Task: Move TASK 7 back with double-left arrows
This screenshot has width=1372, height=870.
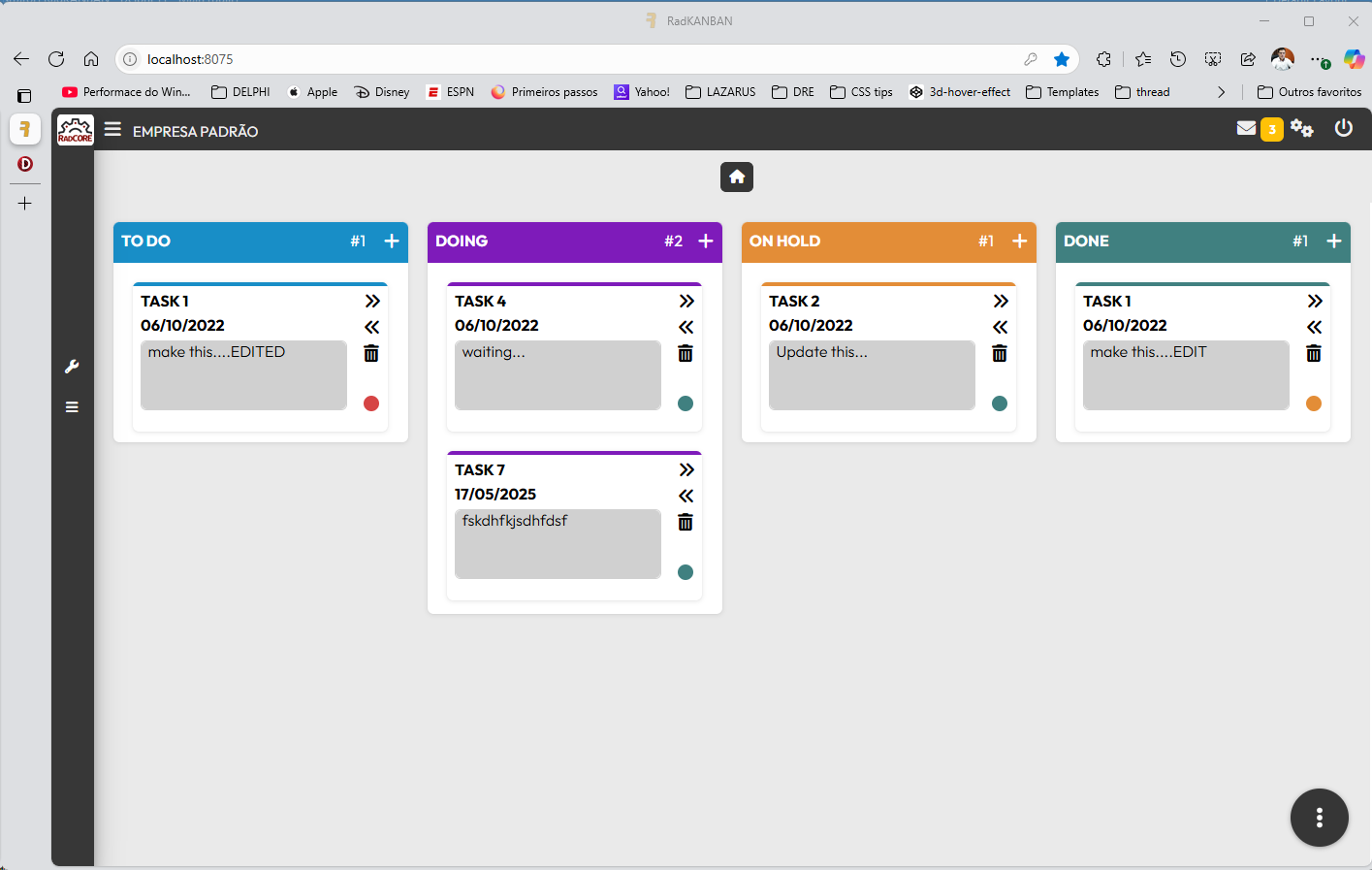Action: [x=686, y=496]
